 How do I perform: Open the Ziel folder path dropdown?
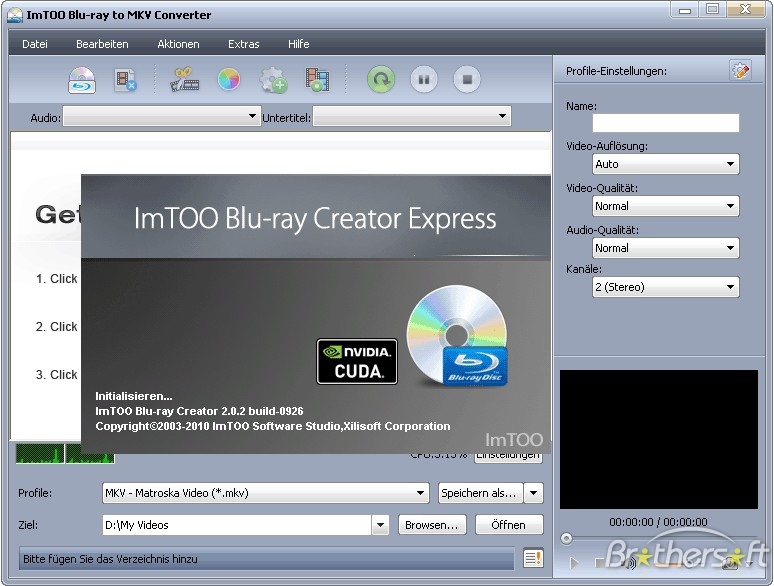point(380,525)
